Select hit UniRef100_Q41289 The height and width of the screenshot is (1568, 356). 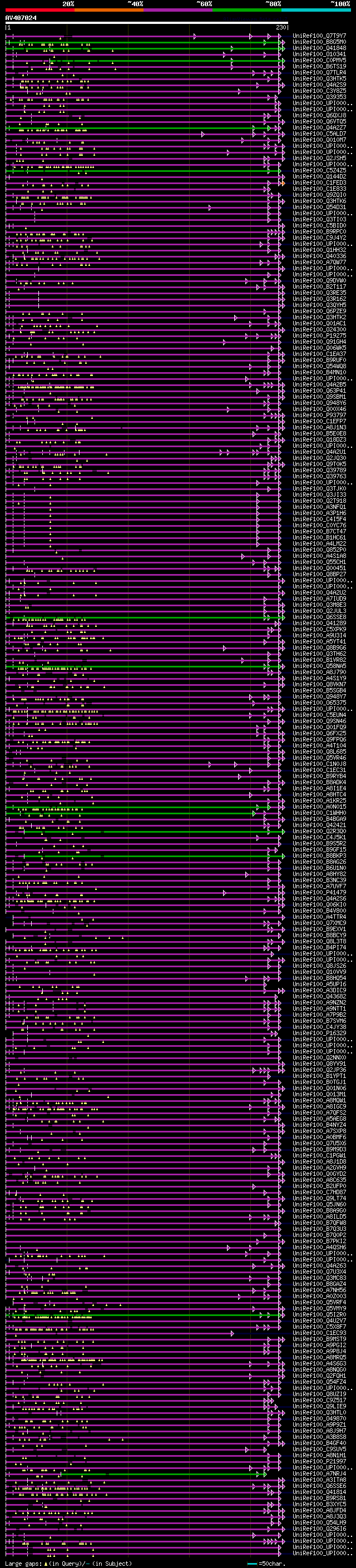coord(319,624)
